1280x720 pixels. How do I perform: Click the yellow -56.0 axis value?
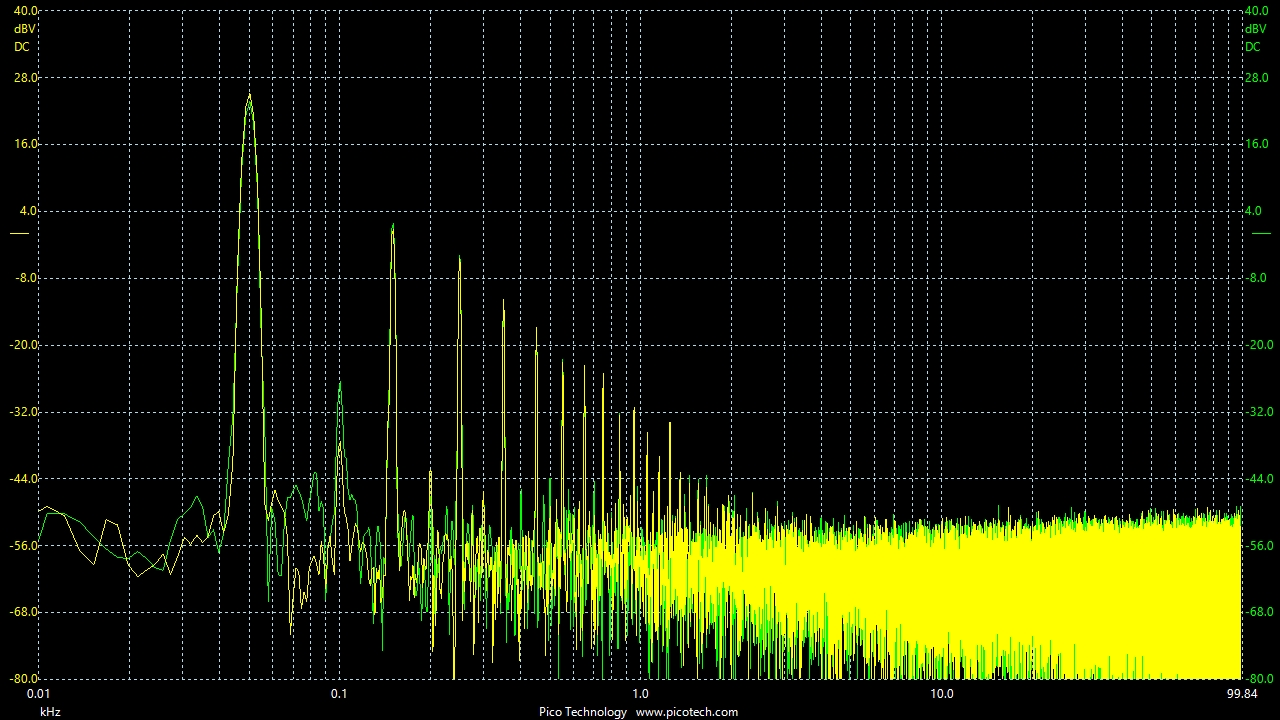click(x=25, y=546)
